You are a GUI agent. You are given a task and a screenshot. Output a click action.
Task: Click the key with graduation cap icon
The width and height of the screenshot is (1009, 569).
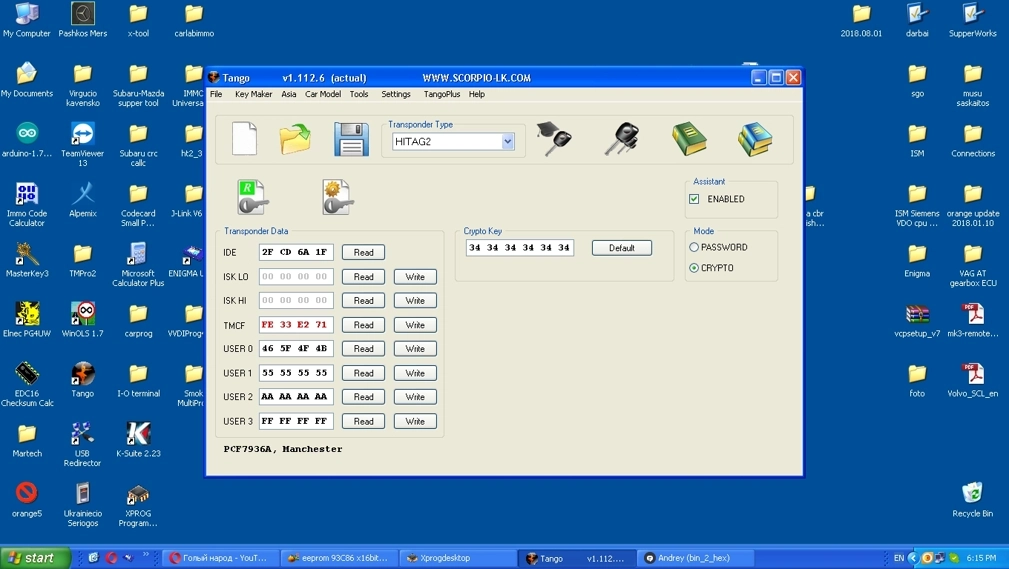pyautogui.click(x=554, y=138)
